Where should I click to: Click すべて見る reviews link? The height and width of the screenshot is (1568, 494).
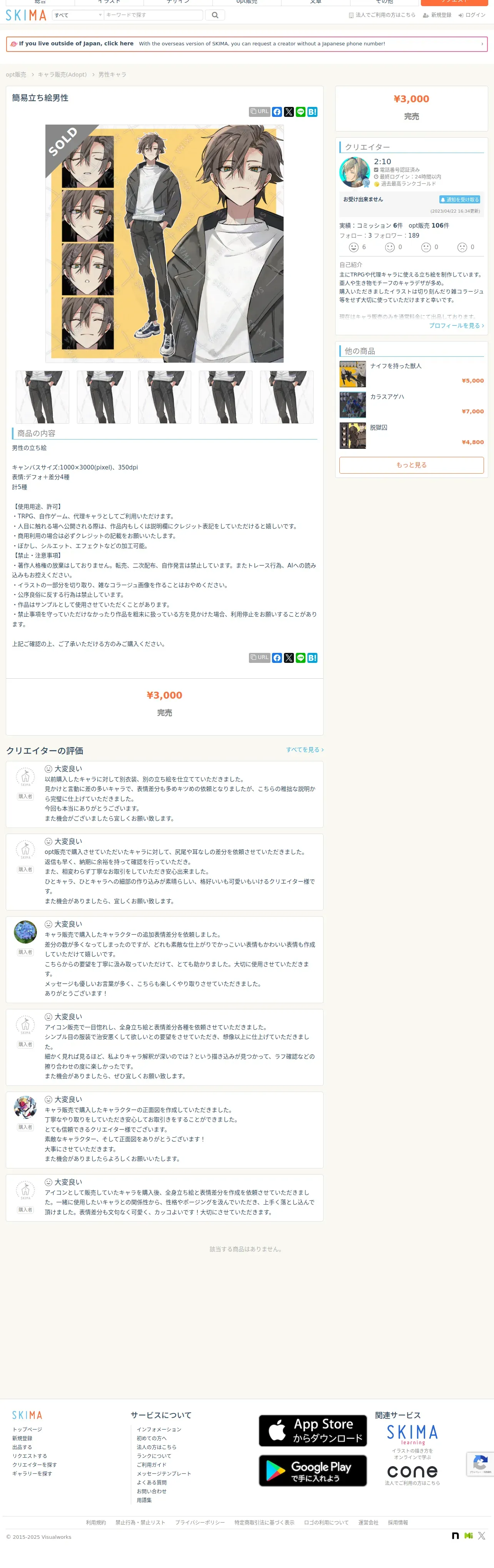pyautogui.click(x=305, y=749)
